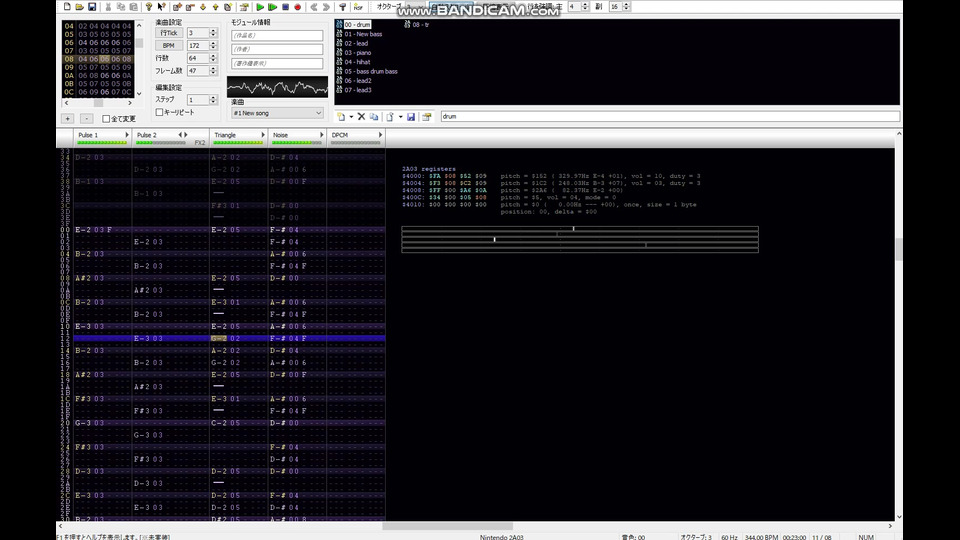The height and width of the screenshot is (540, 960).
Task: Stop playback with the blue square
Action: point(285,7)
